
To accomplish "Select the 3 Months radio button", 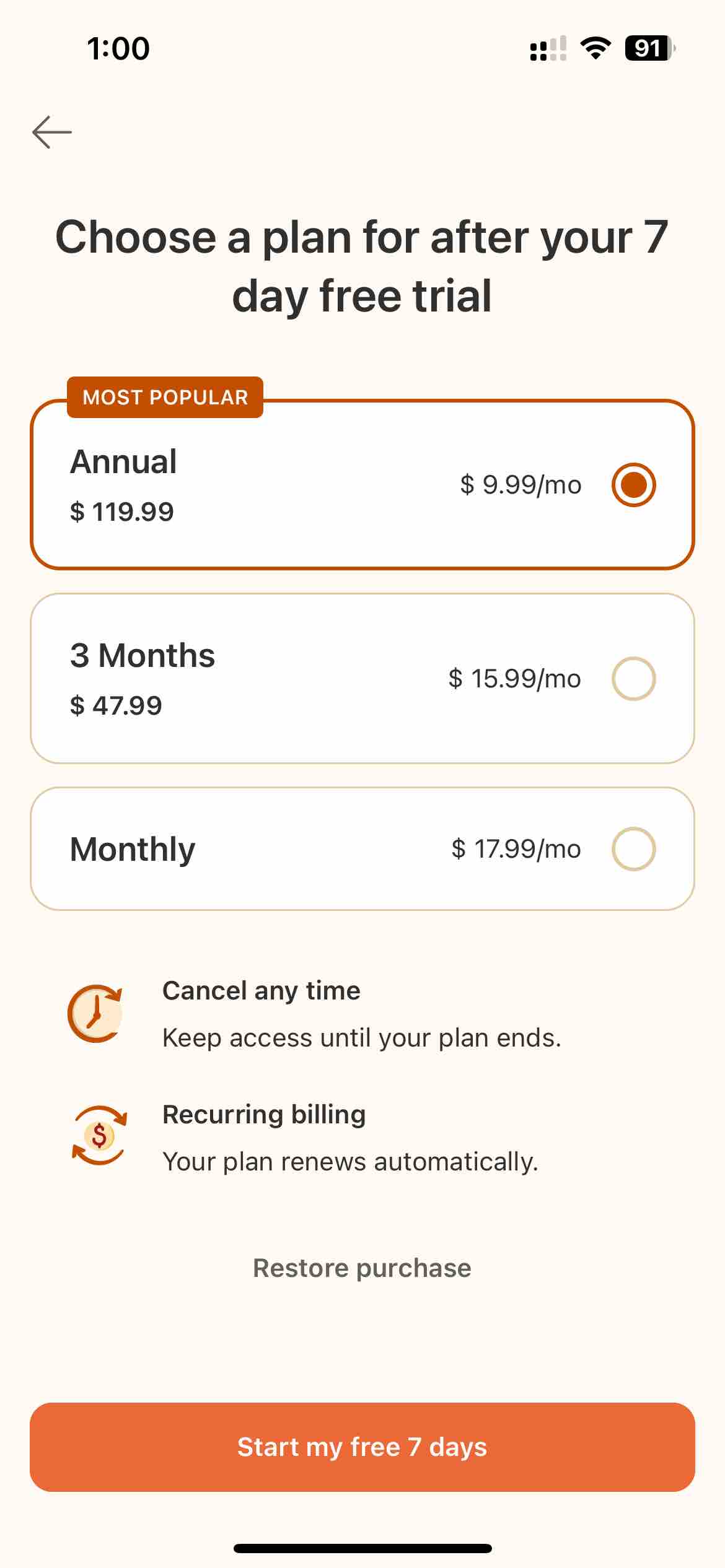I will pos(633,679).
